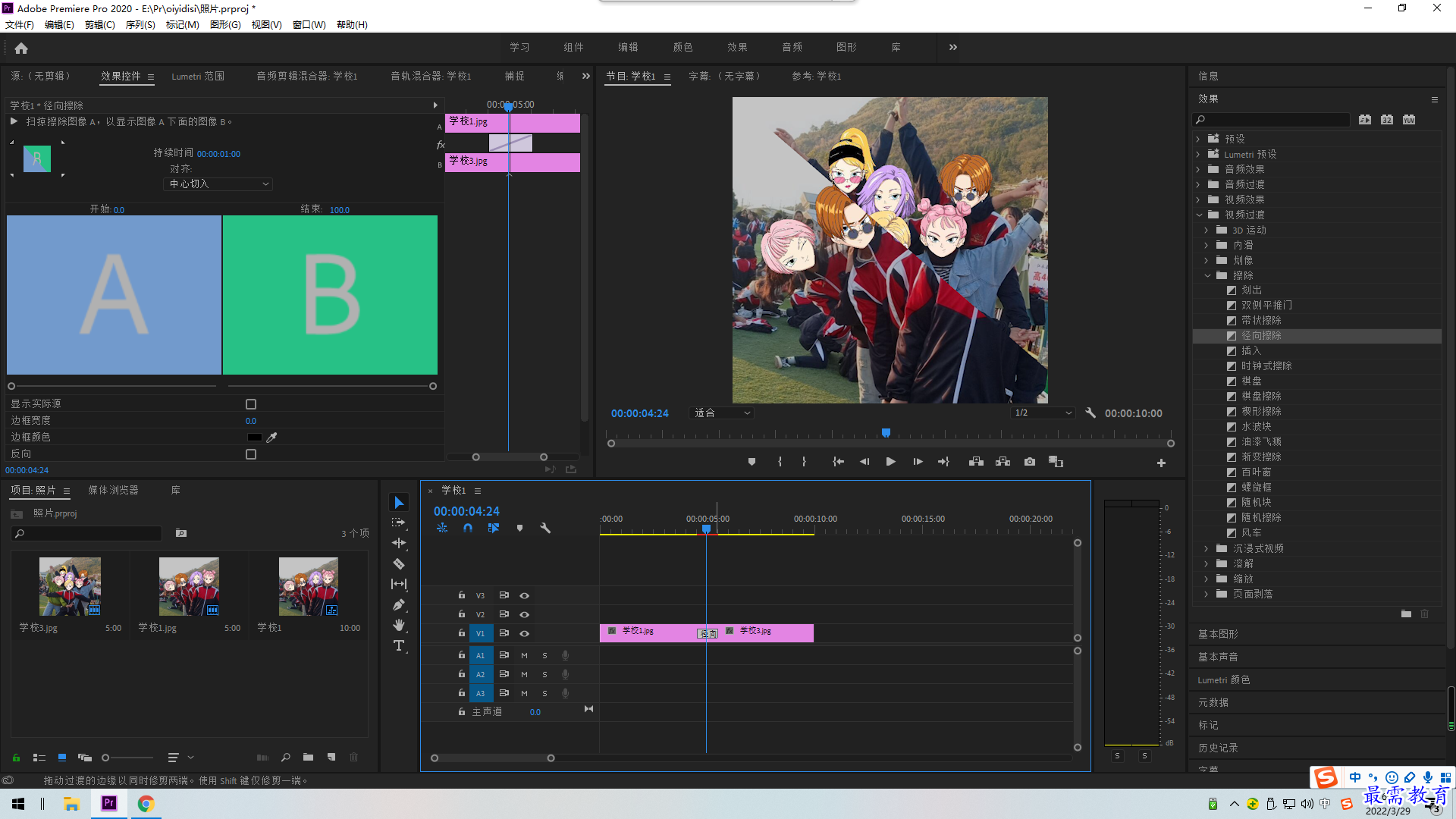1456x819 pixels.
Task: Select the Track Select Forward tool
Action: point(399,522)
